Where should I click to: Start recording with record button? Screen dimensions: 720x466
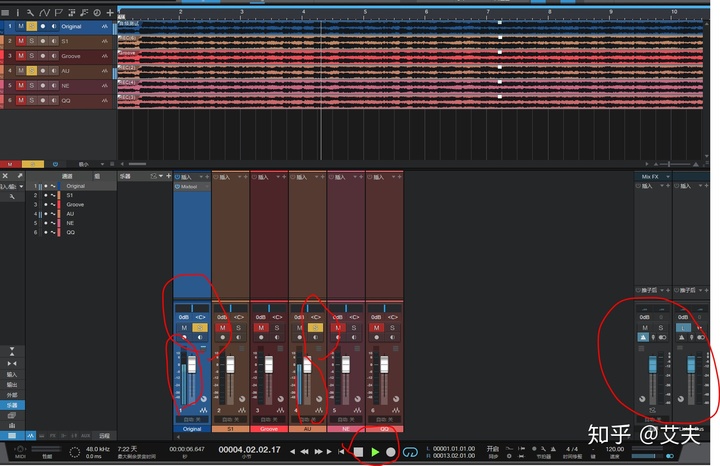[x=391, y=452]
